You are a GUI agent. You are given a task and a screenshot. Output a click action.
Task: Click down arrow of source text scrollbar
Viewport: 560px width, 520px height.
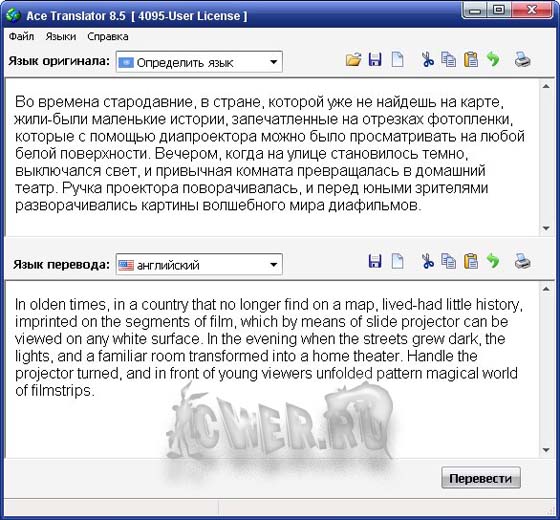(546, 228)
